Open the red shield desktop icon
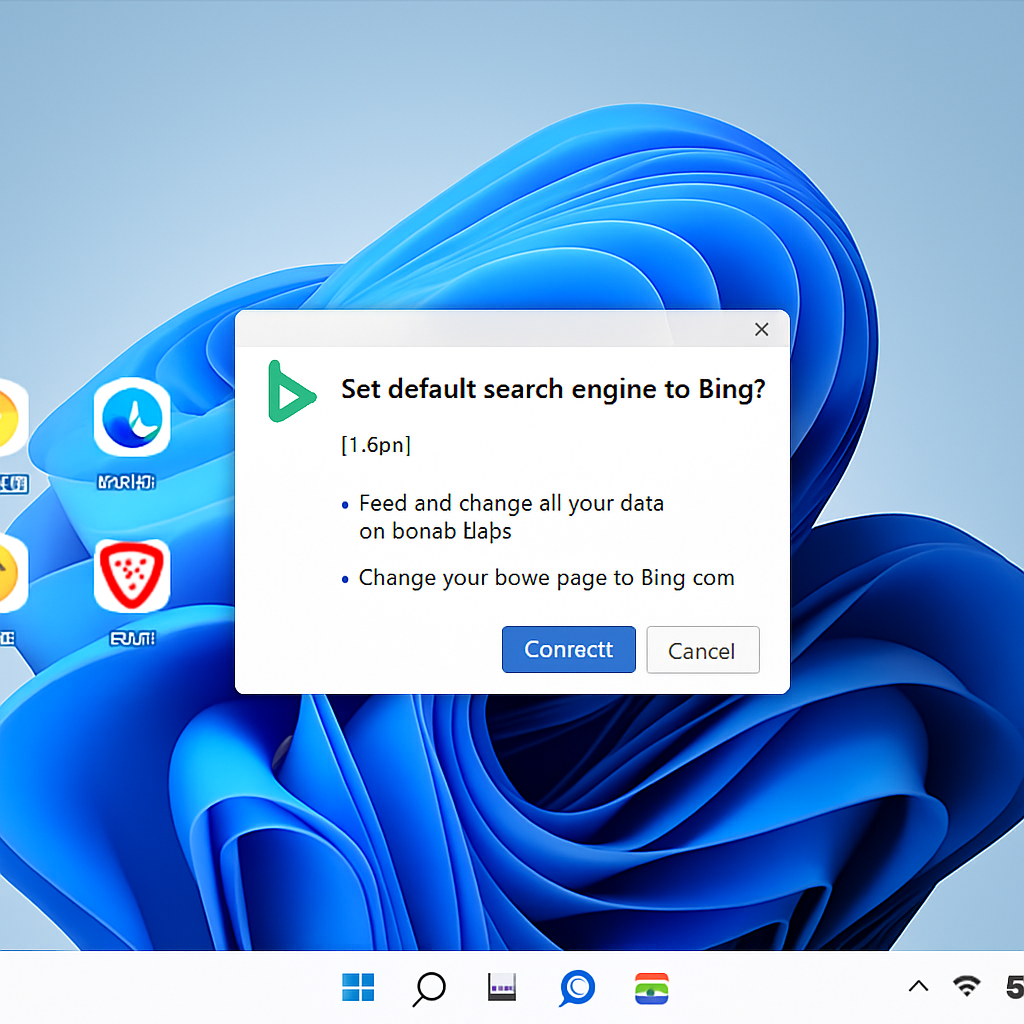The width and height of the screenshot is (1024, 1024). pyautogui.click(x=132, y=575)
